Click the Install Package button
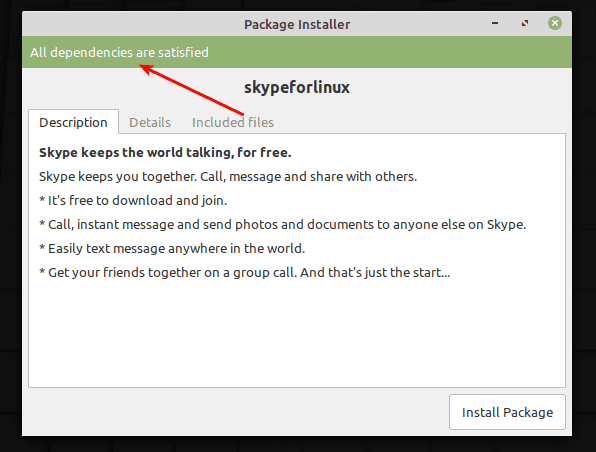The image size is (596, 452). [507, 412]
